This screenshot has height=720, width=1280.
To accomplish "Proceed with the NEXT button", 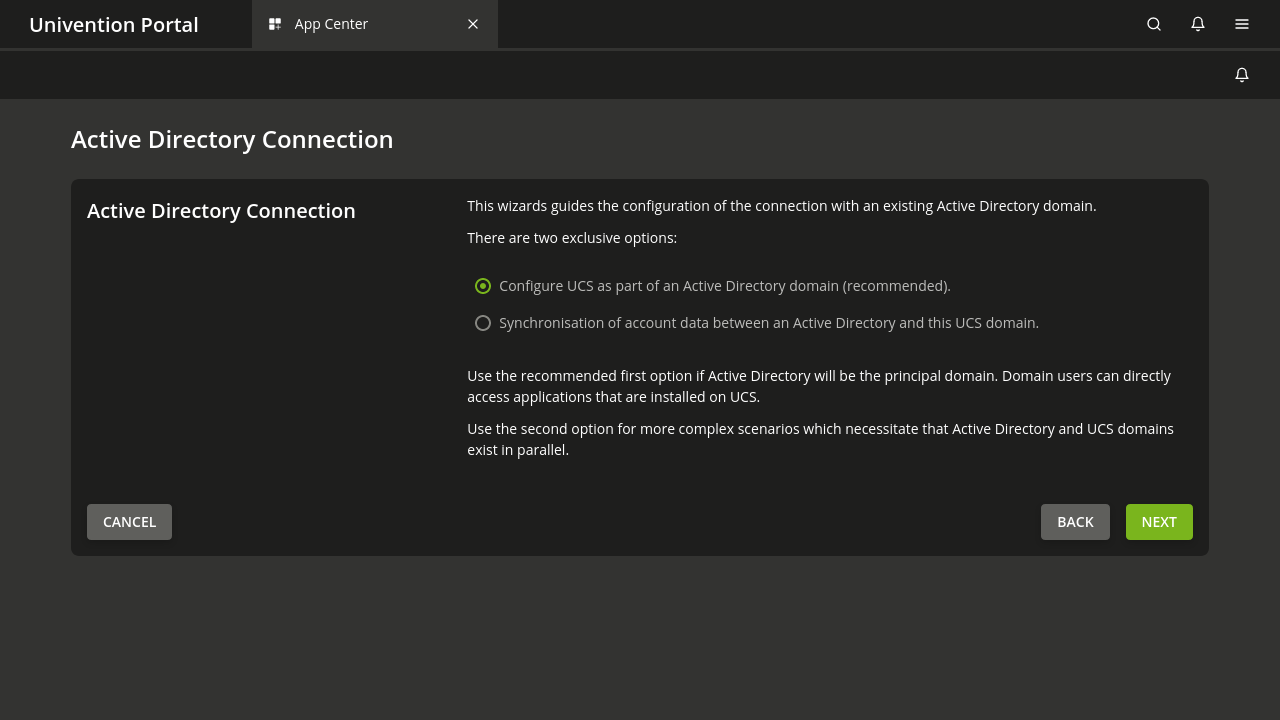I will pyautogui.click(x=1158, y=521).
